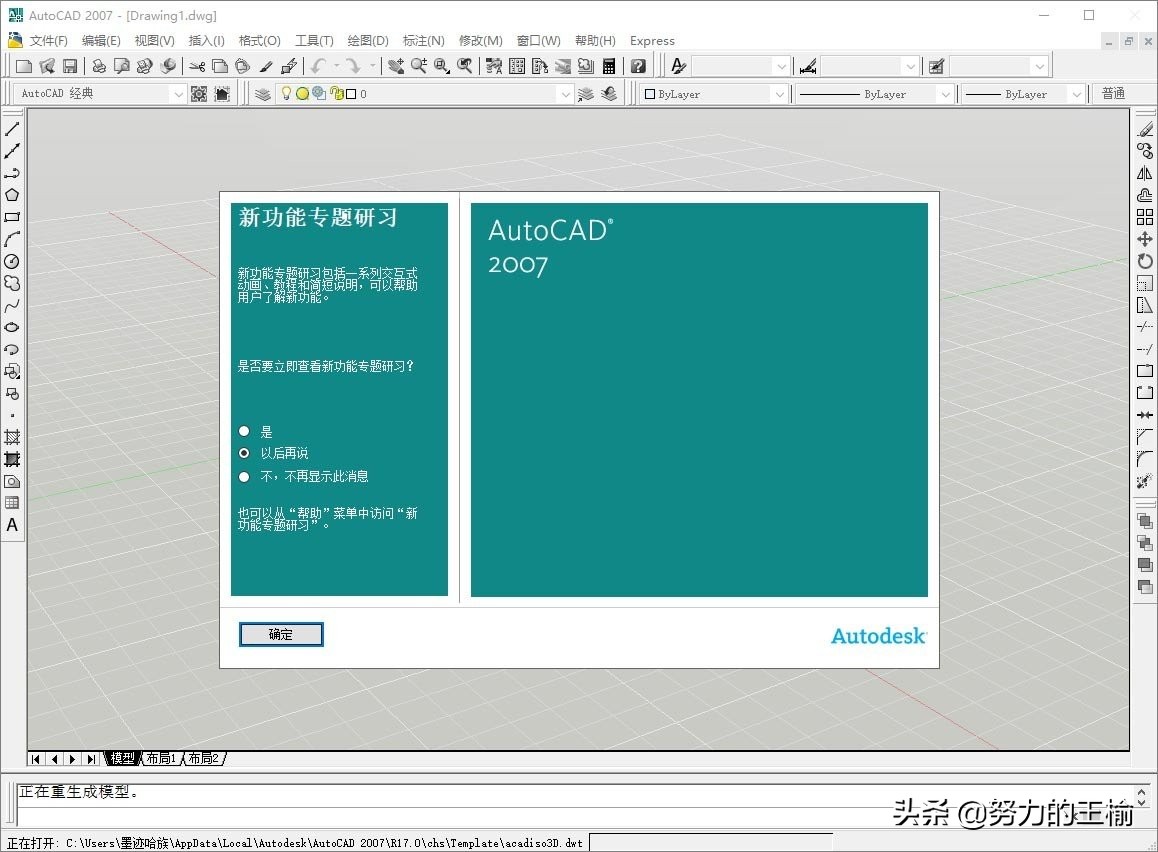
Task: Click the Save icon on the toolbar
Action: (x=69, y=65)
